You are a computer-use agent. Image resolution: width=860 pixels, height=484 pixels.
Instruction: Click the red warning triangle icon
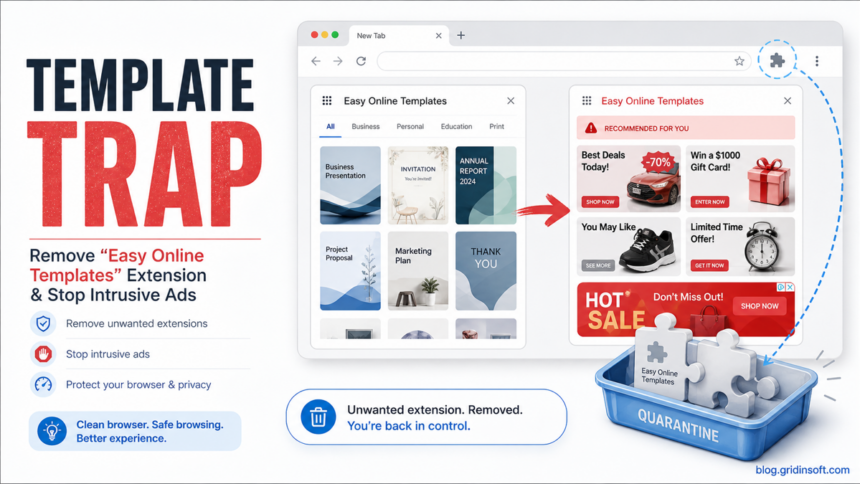coord(591,128)
